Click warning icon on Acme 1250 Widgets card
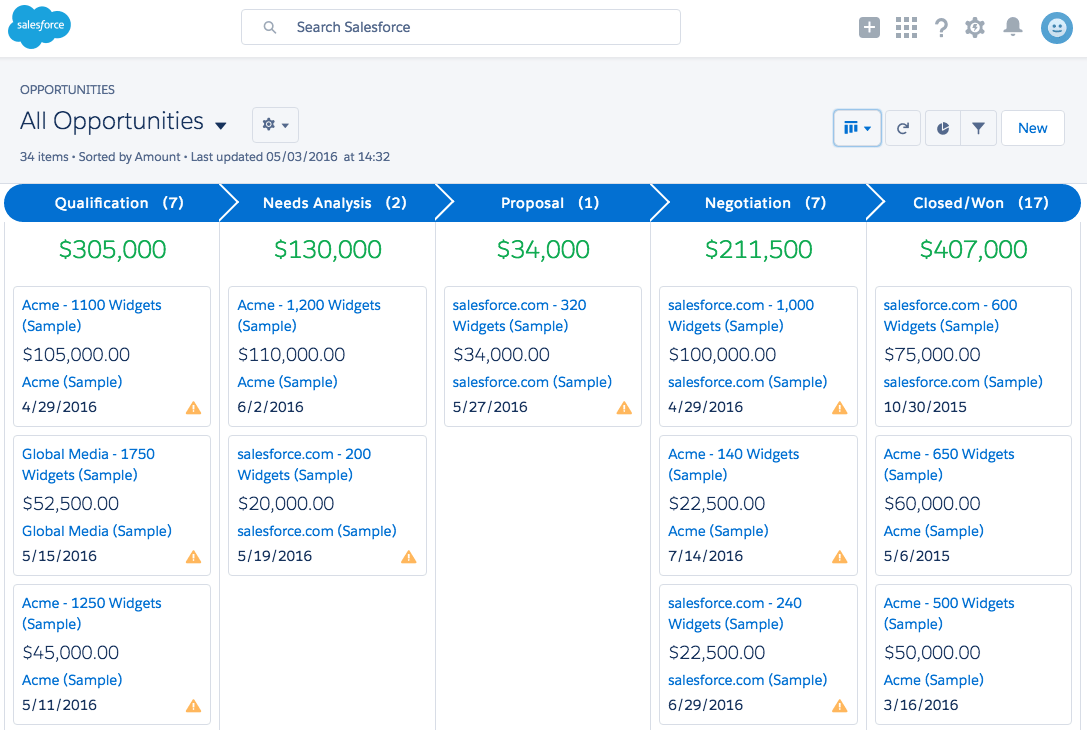Viewport: 1087px width, 730px height. (193, 706)
